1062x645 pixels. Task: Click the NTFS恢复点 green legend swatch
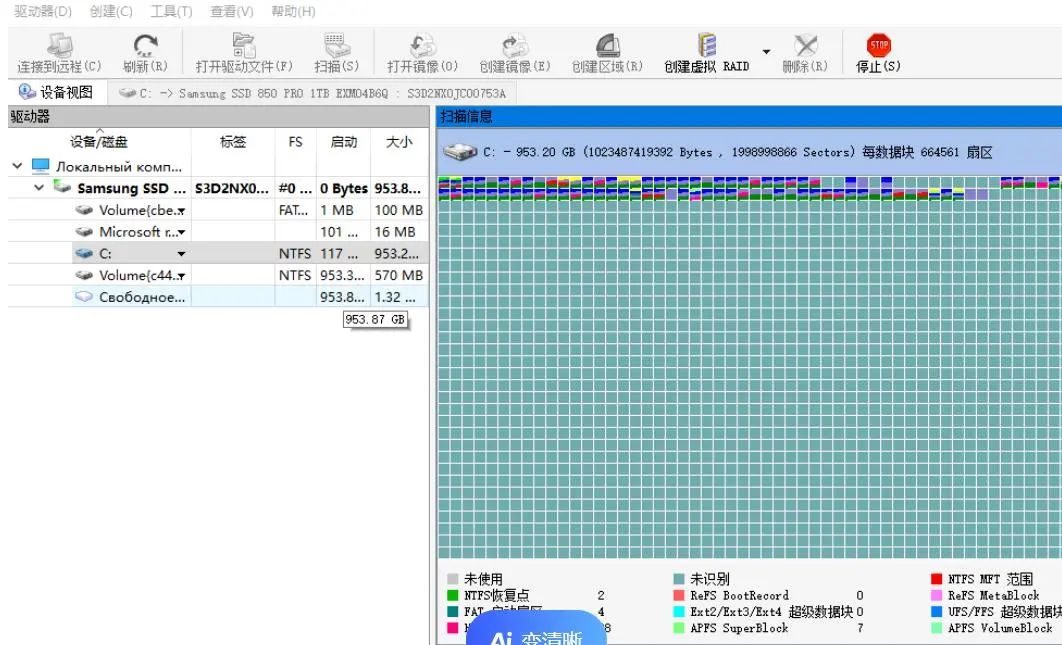[452, 596]
